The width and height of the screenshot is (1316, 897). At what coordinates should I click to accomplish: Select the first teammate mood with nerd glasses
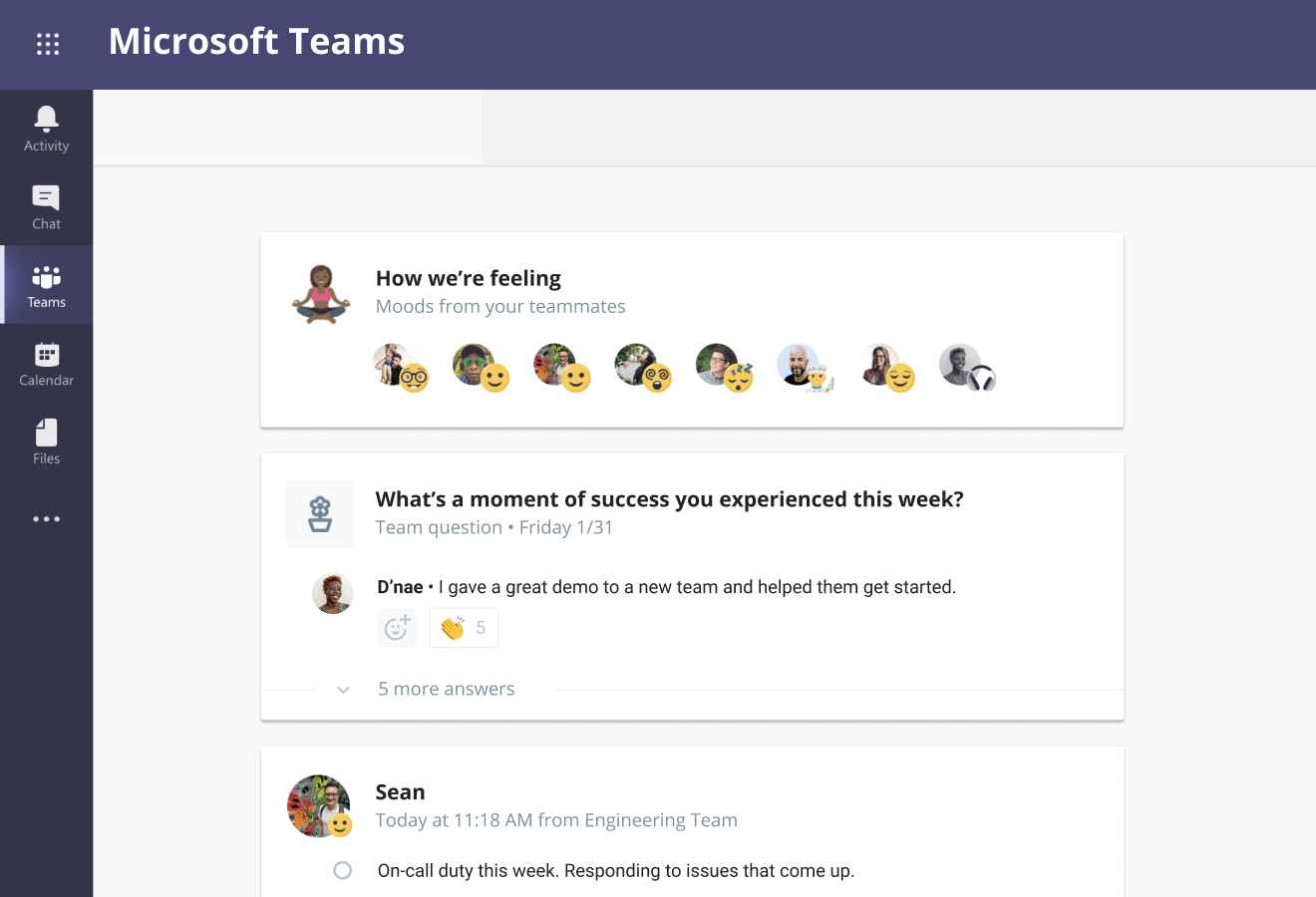(x=400, y=367)
